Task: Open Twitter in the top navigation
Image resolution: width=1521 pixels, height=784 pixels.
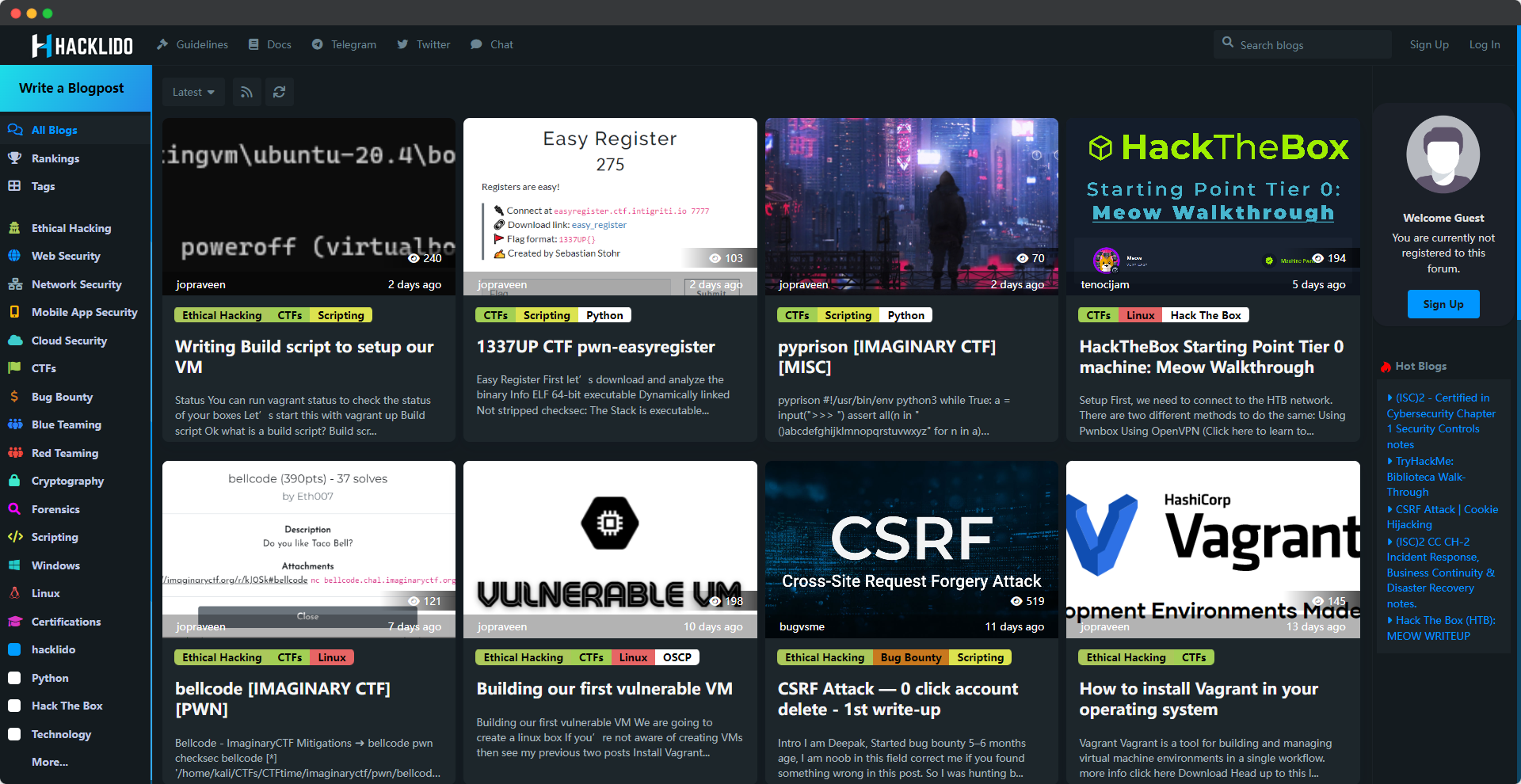Action: 424,44
